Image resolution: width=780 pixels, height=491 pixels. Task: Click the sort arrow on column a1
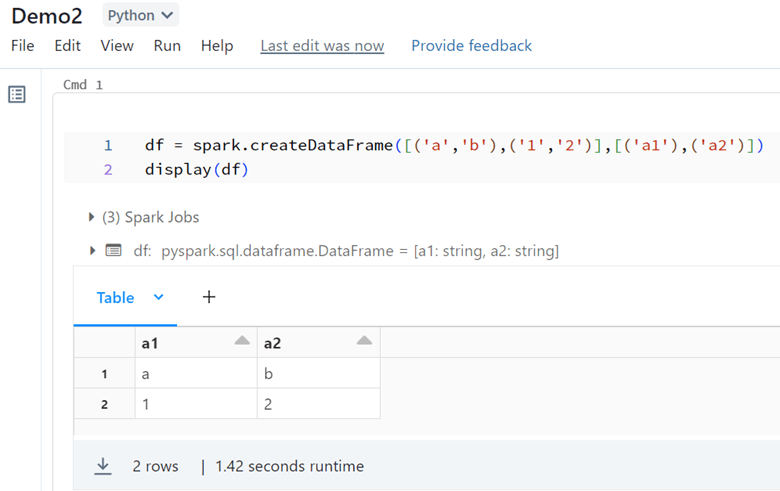(241, 342)
